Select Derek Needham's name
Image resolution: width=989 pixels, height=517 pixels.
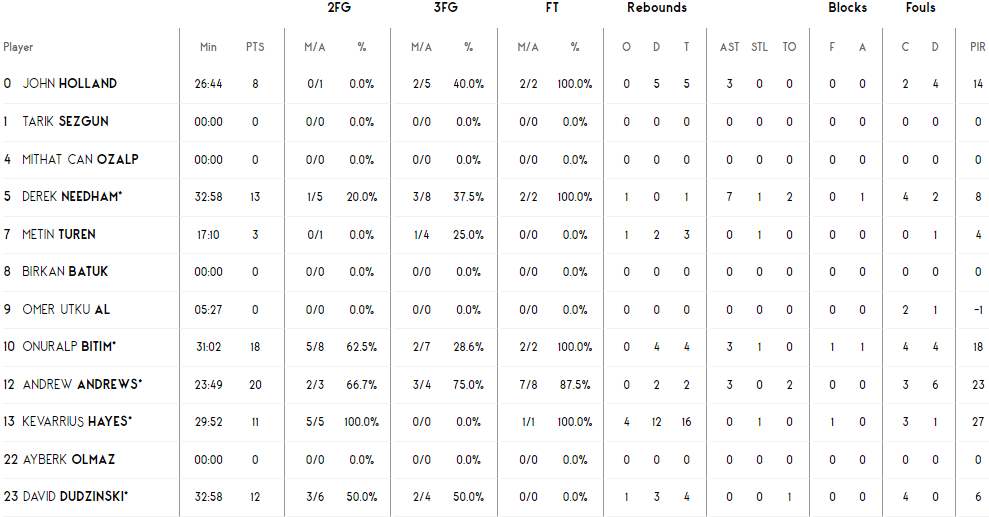(72, 196)
